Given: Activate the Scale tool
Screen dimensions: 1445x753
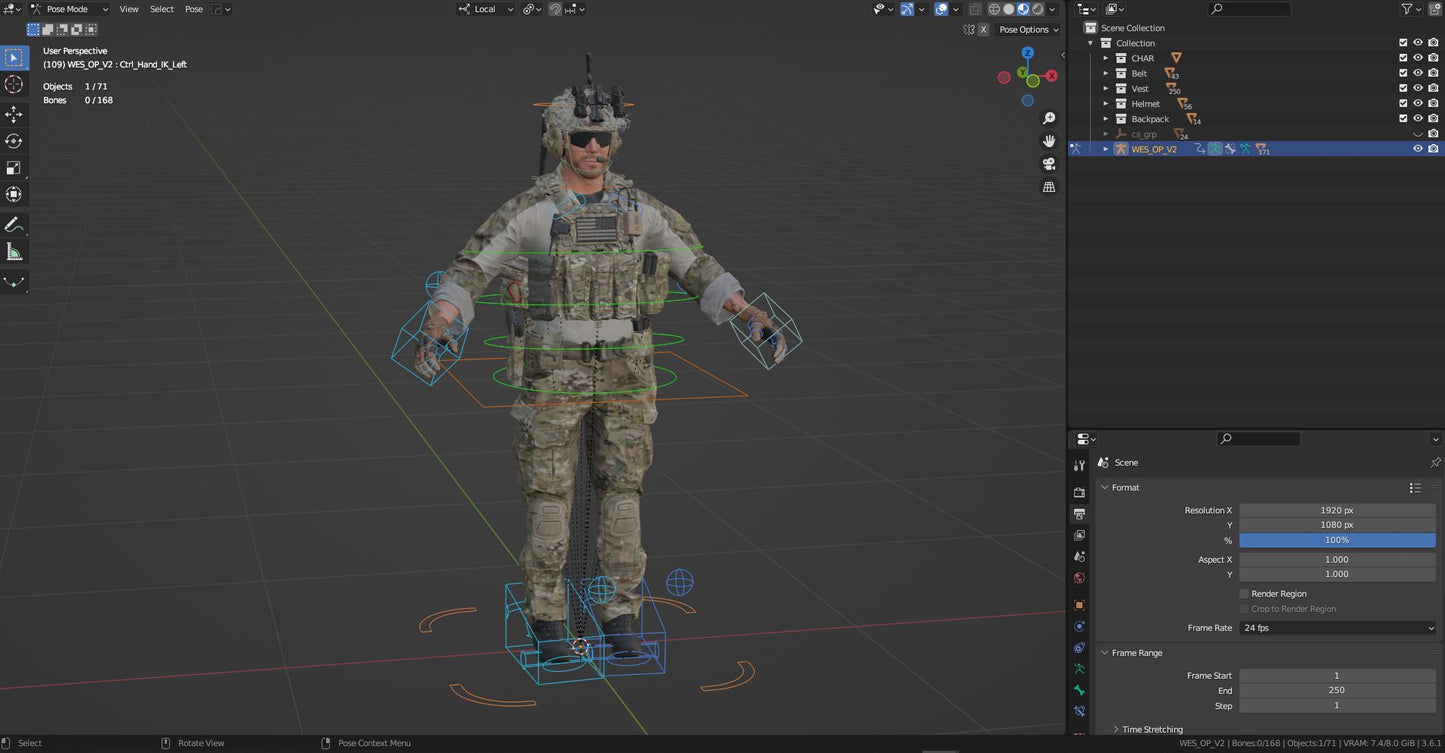Looking at the screenshot, I should point(14,168).
